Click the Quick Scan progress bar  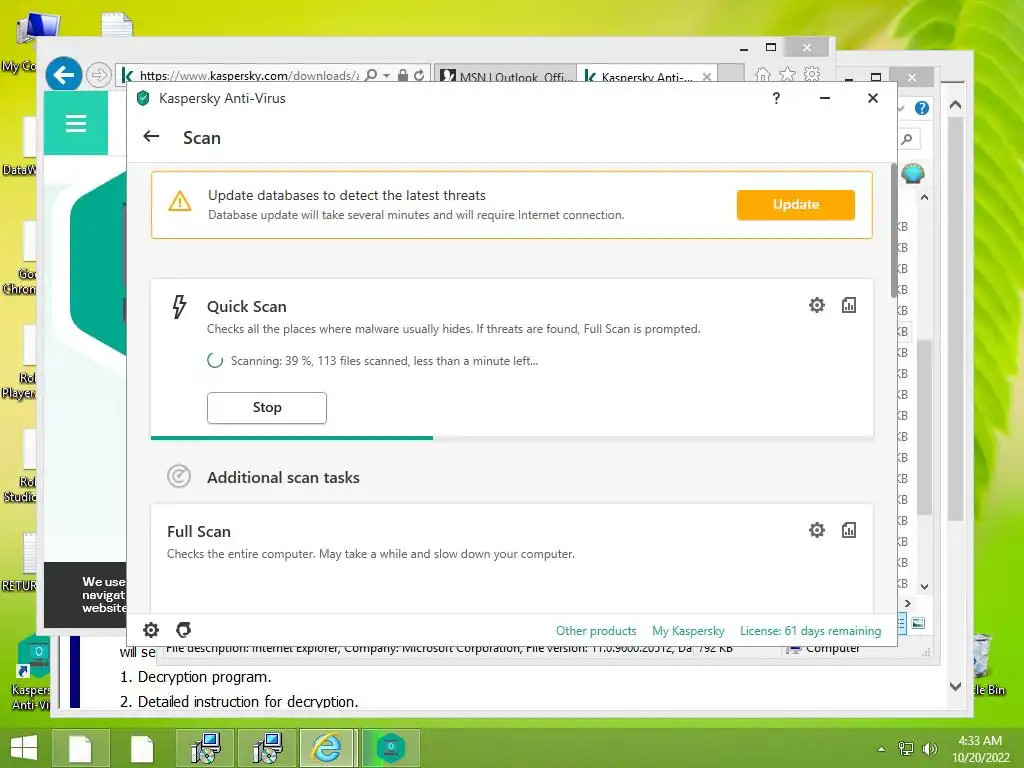point(512,438)
